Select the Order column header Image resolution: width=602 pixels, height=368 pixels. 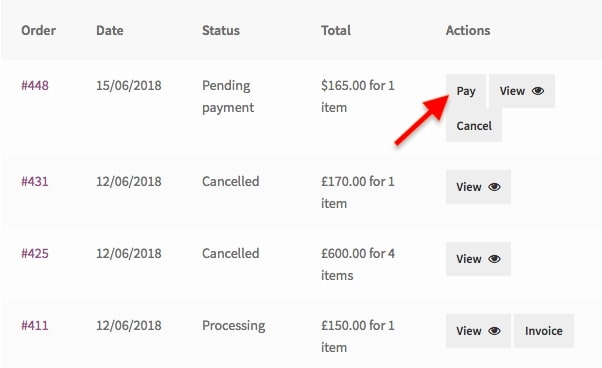tap(38, 30)
